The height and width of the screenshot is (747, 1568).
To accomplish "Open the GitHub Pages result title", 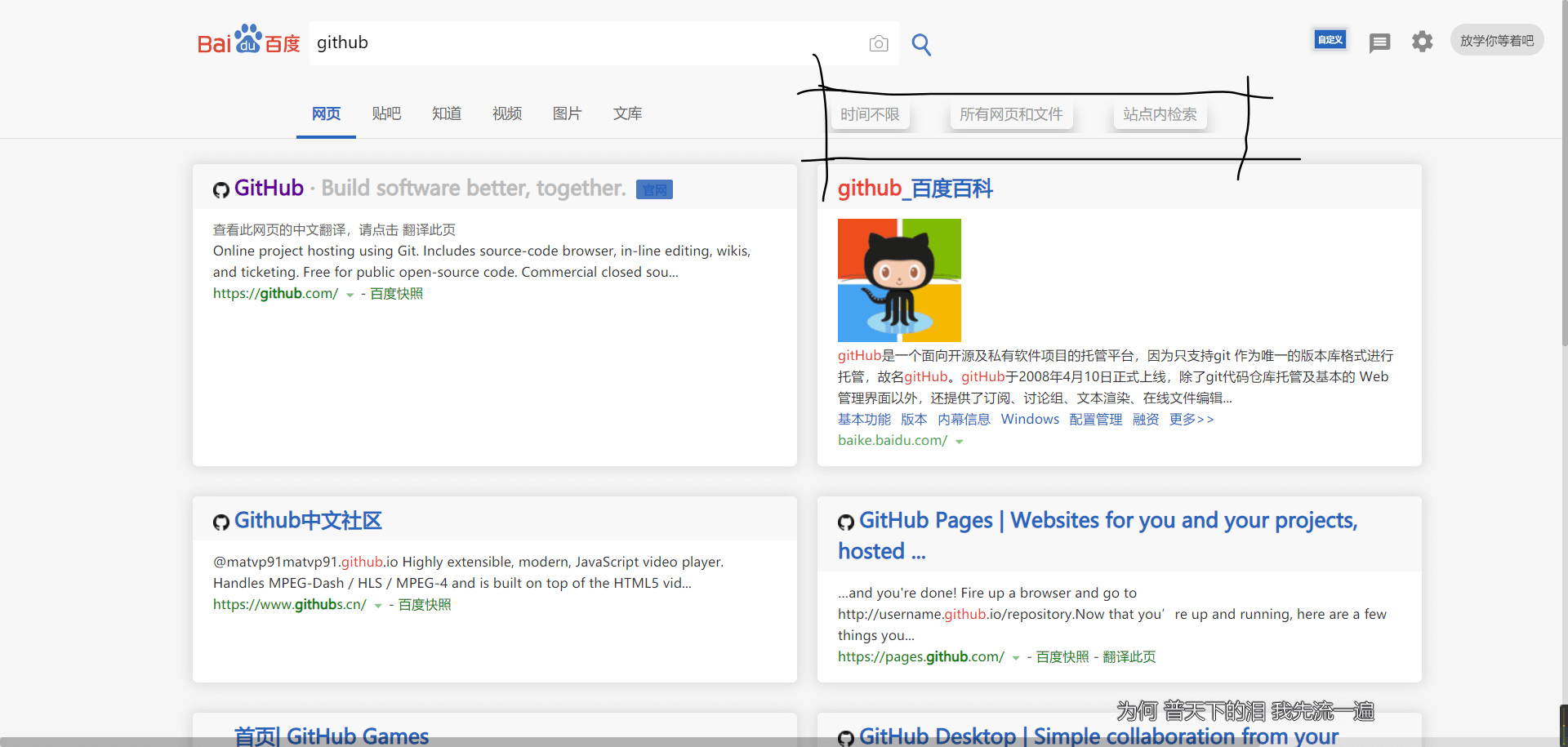I will point(1098,536).
